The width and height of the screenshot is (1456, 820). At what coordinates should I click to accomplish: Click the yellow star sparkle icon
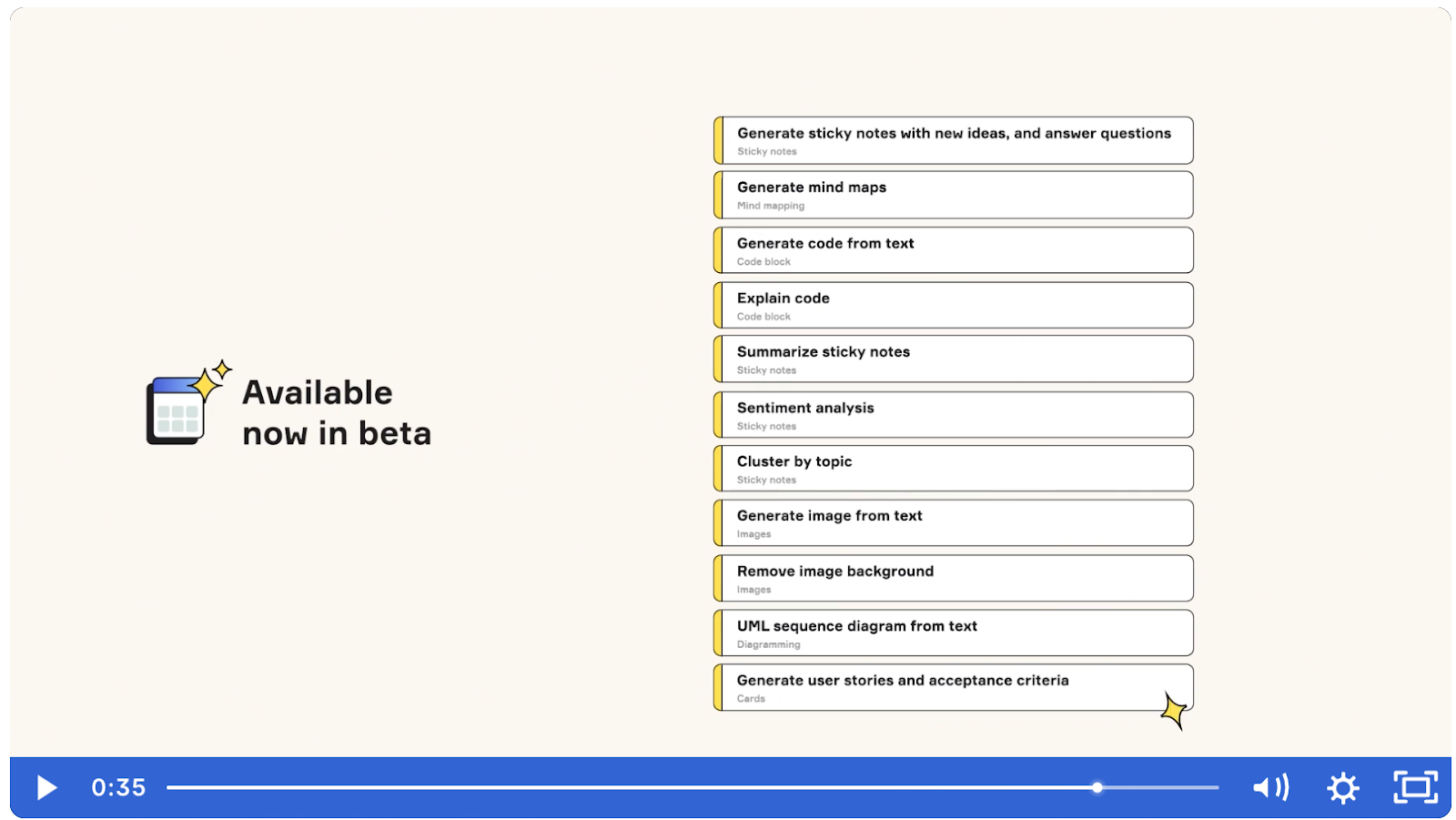[1175, 710]
